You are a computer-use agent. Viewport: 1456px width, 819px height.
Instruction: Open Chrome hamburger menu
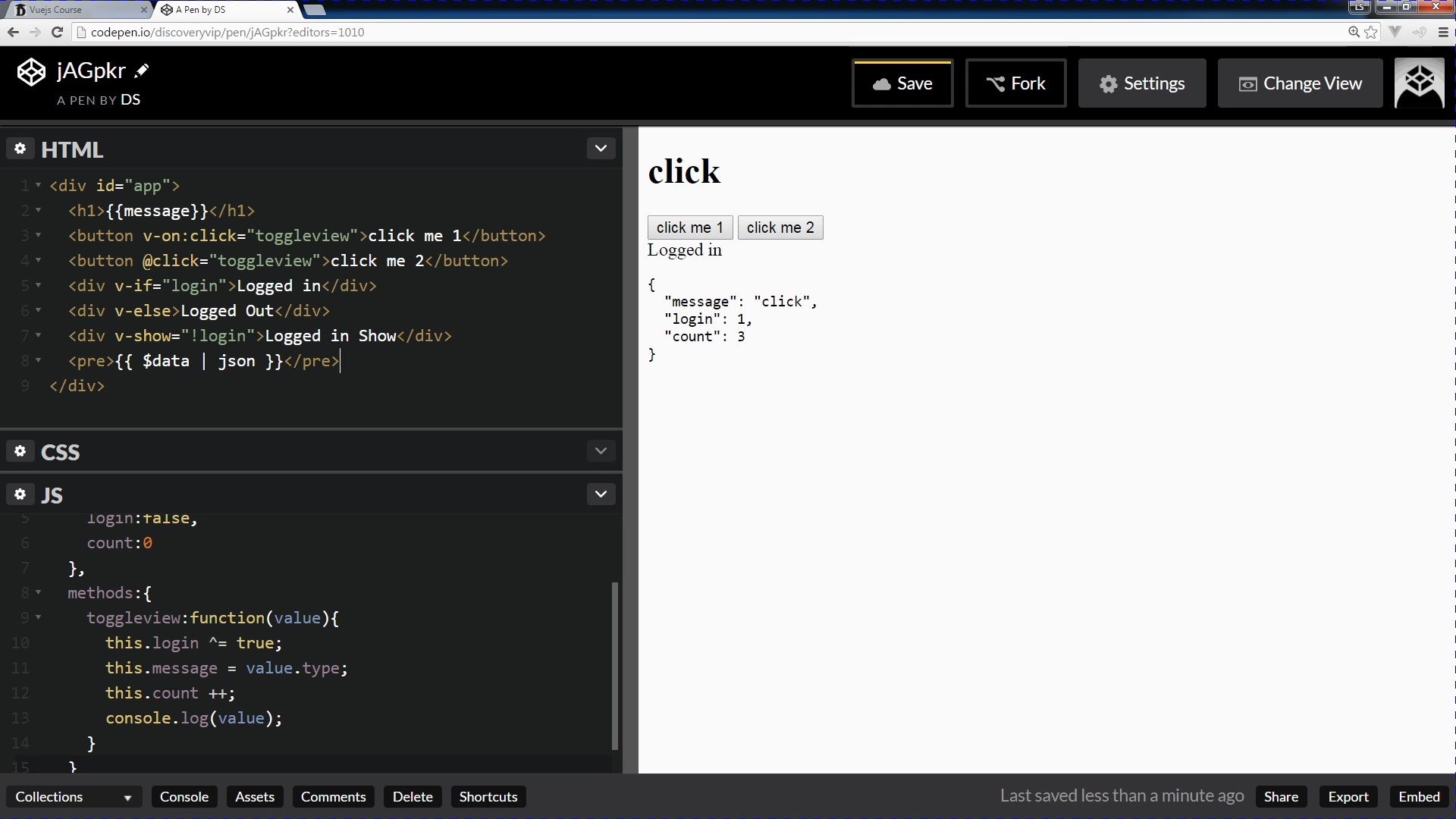(x=1443, y=32)
